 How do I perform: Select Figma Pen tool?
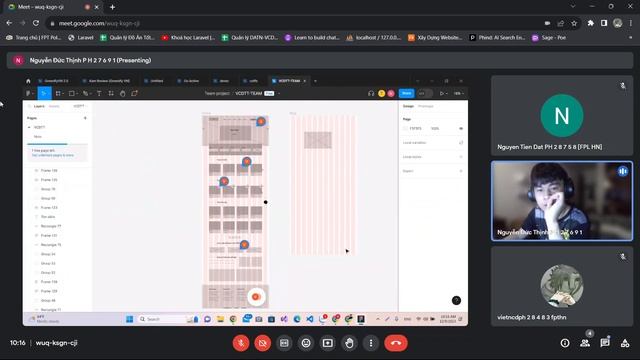click(x=85, y=93)
